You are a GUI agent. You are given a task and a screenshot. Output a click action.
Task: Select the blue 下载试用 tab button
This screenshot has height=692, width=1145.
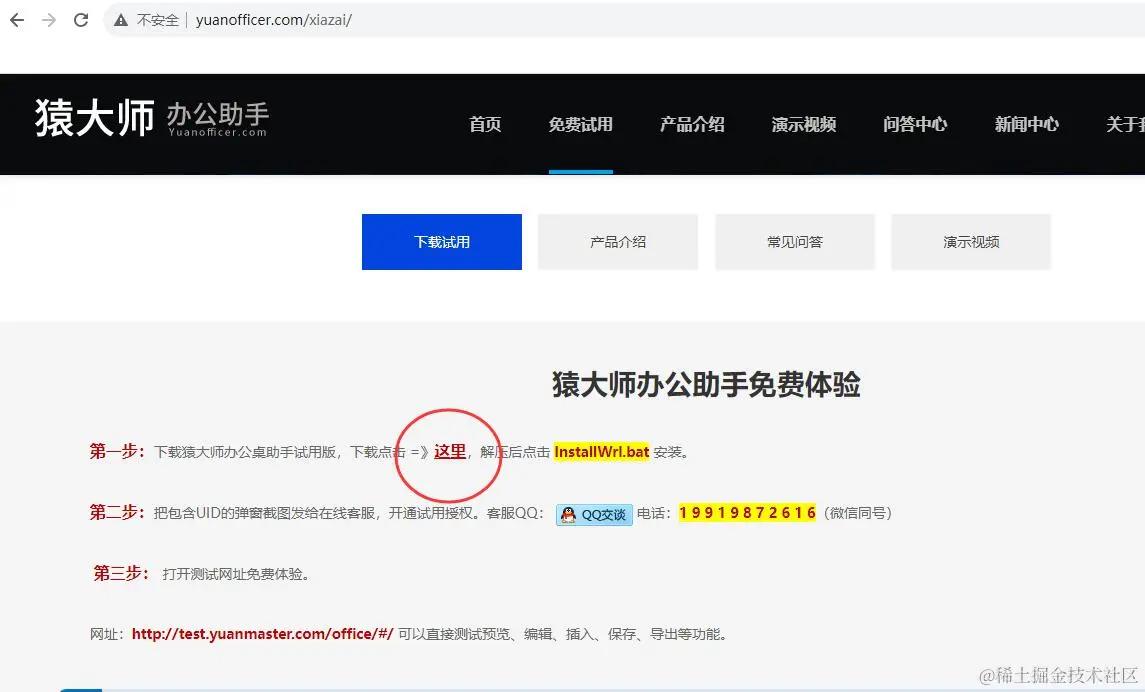pos(441,241)
